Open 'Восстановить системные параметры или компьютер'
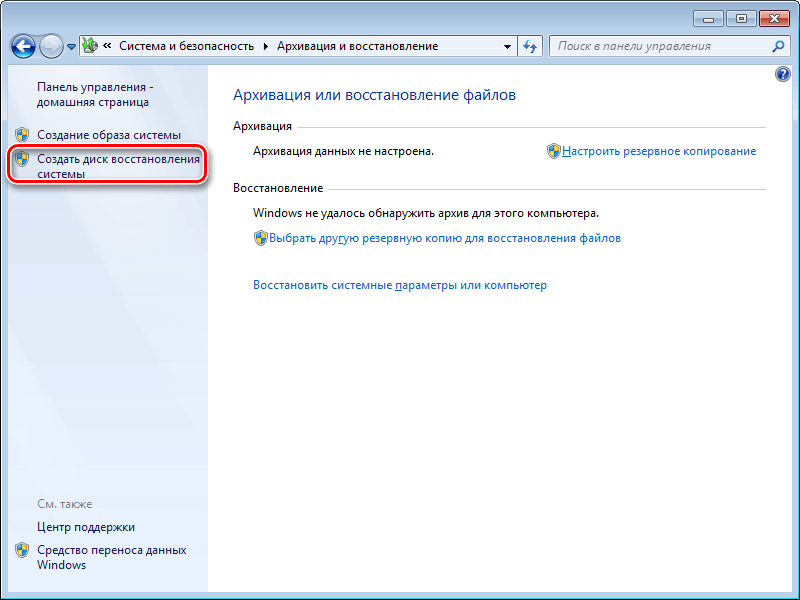Screen dimensions: 800x600 point(400,285)
